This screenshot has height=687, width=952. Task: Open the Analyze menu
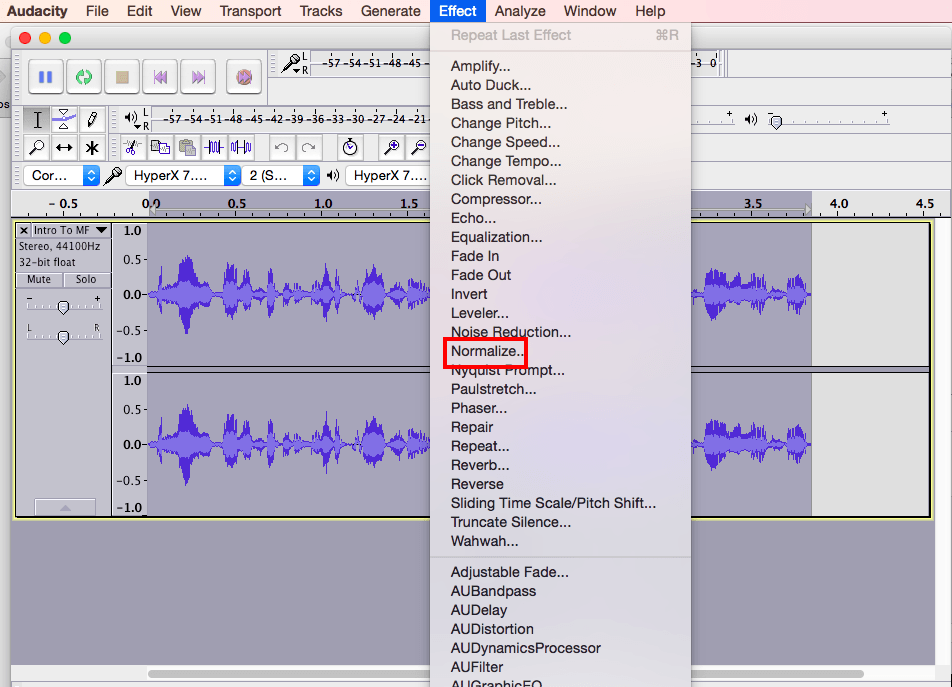(520, 11)
